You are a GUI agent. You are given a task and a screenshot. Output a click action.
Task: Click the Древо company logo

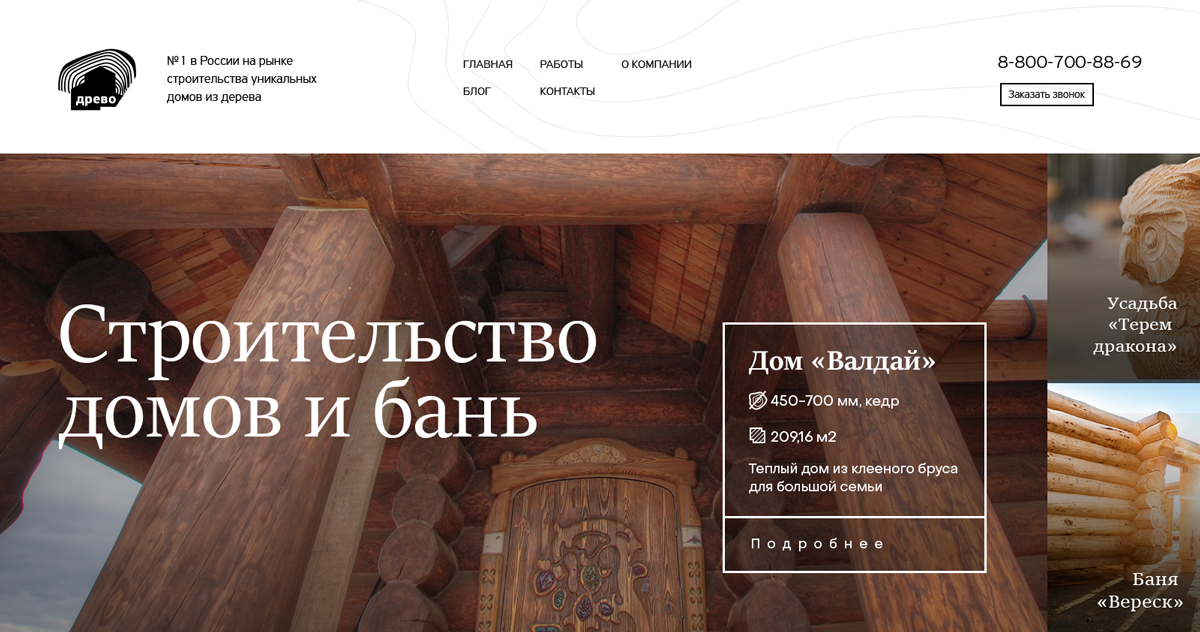(x=97, y=79)
